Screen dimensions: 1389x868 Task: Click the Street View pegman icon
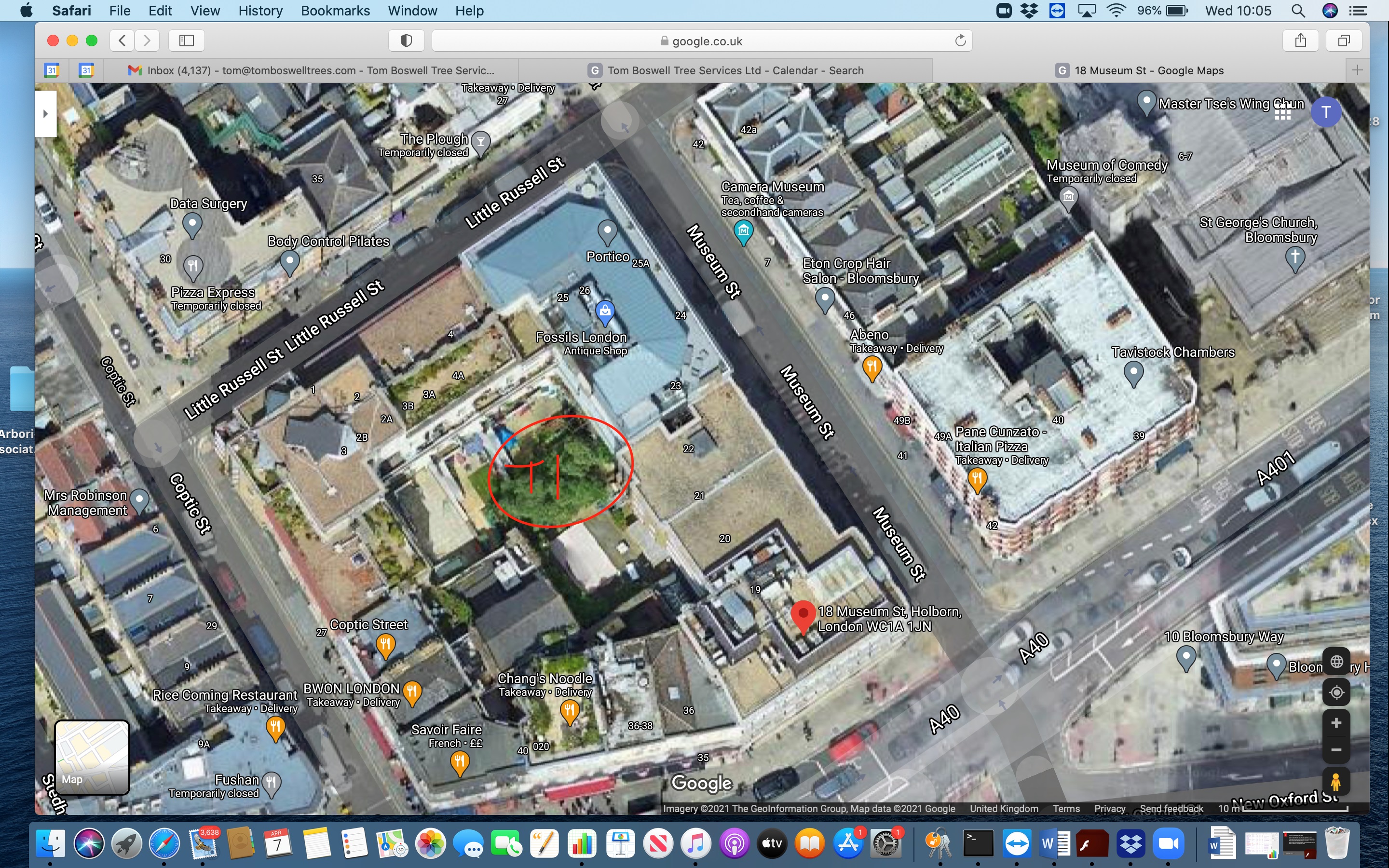point(1336,782)
